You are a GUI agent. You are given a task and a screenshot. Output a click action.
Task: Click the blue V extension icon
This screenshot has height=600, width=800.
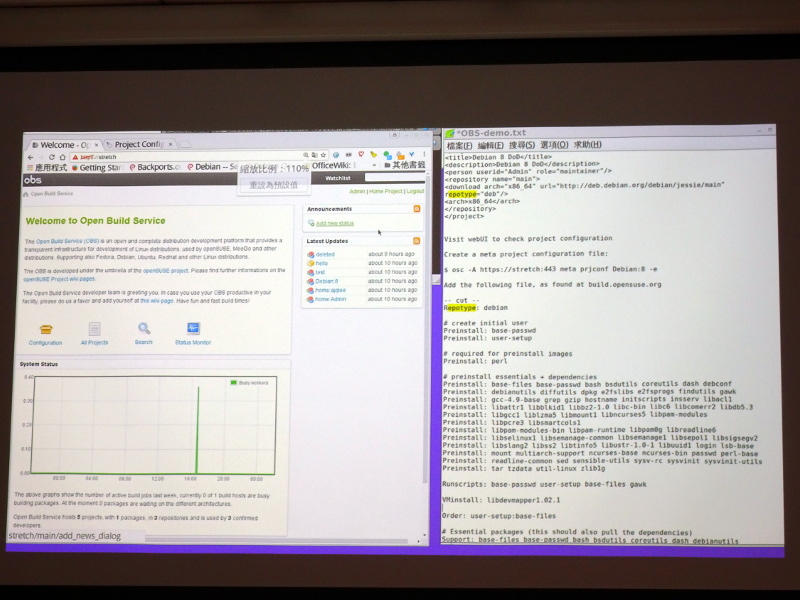pos(412,154)
